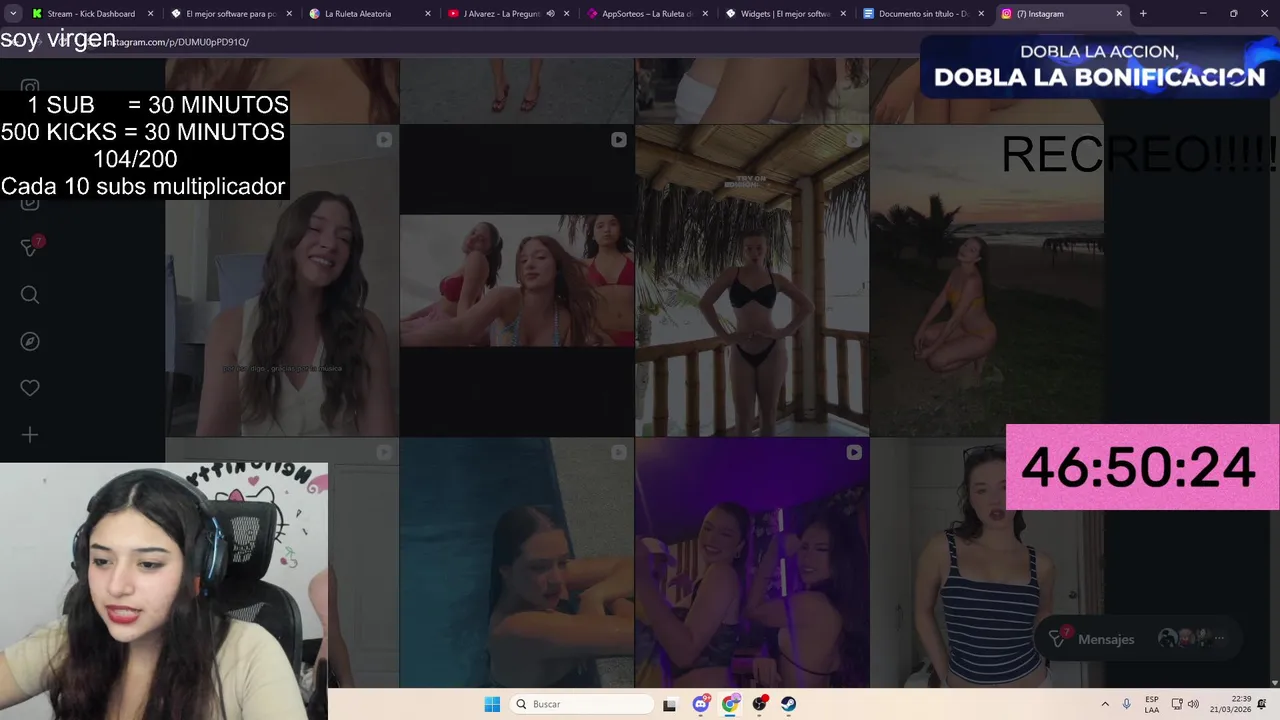Open the black bikini under thatched roof reel
Image resolution: width=1280 pixels, height=720 pixels.
point(752,281)
